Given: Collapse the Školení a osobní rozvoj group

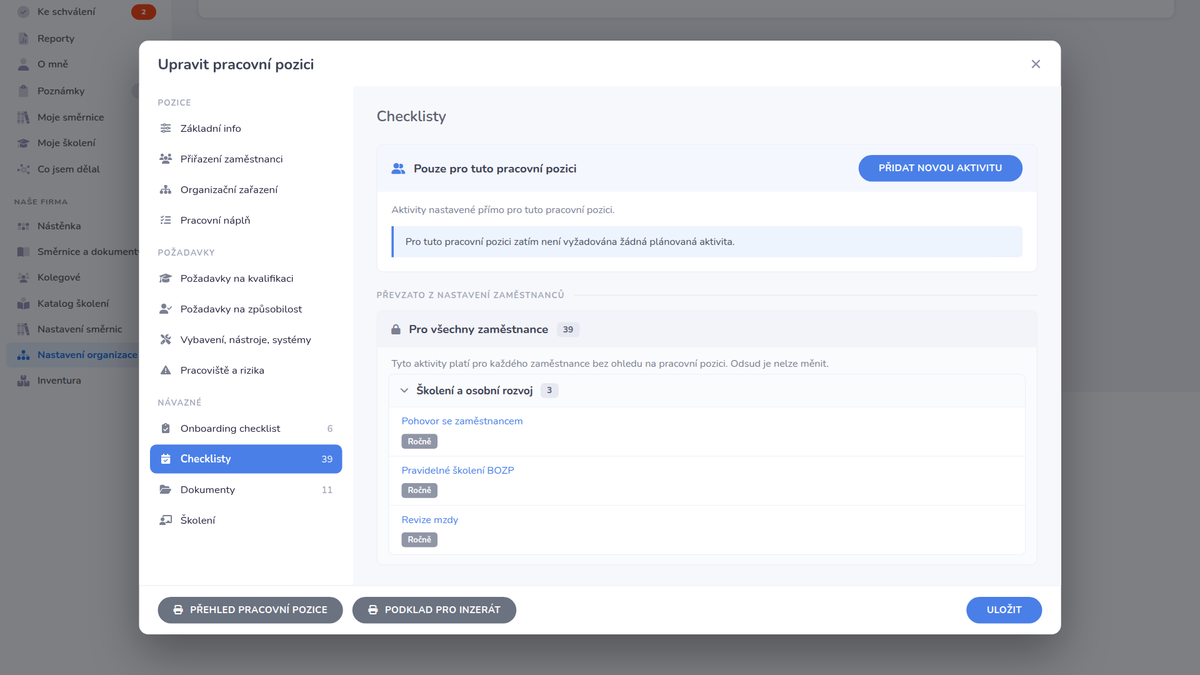Looking at the screenshot, I should 404,390.
